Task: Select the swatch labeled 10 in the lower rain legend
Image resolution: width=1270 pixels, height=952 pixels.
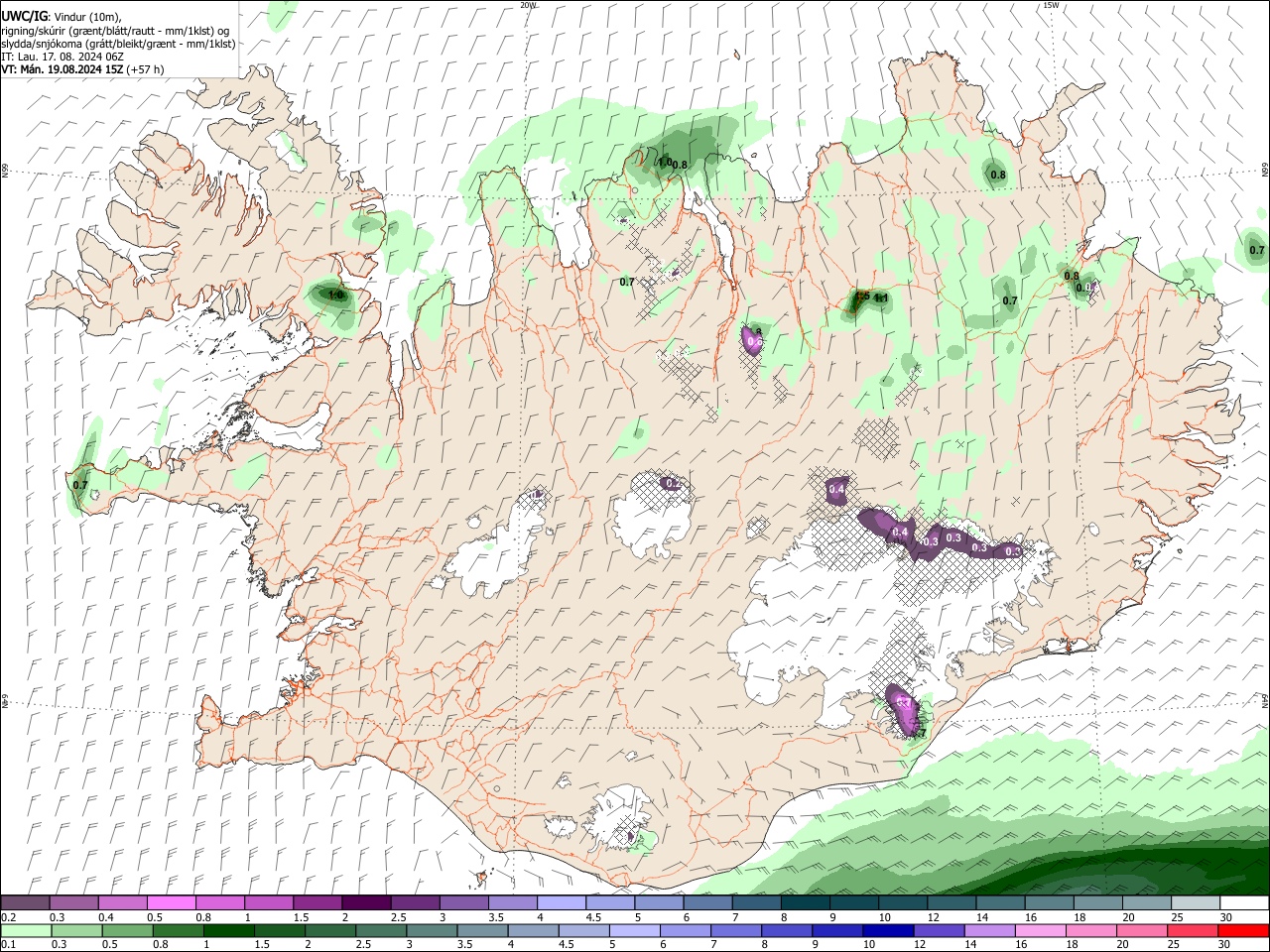Action: coord(888,931)
